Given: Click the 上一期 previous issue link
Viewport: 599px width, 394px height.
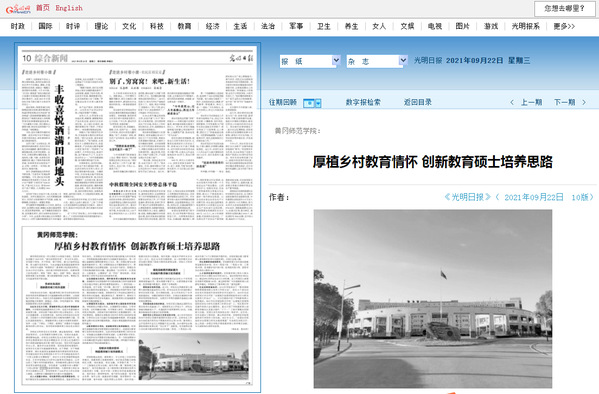Looking at the screenshot, I should (x=532, y=102).
